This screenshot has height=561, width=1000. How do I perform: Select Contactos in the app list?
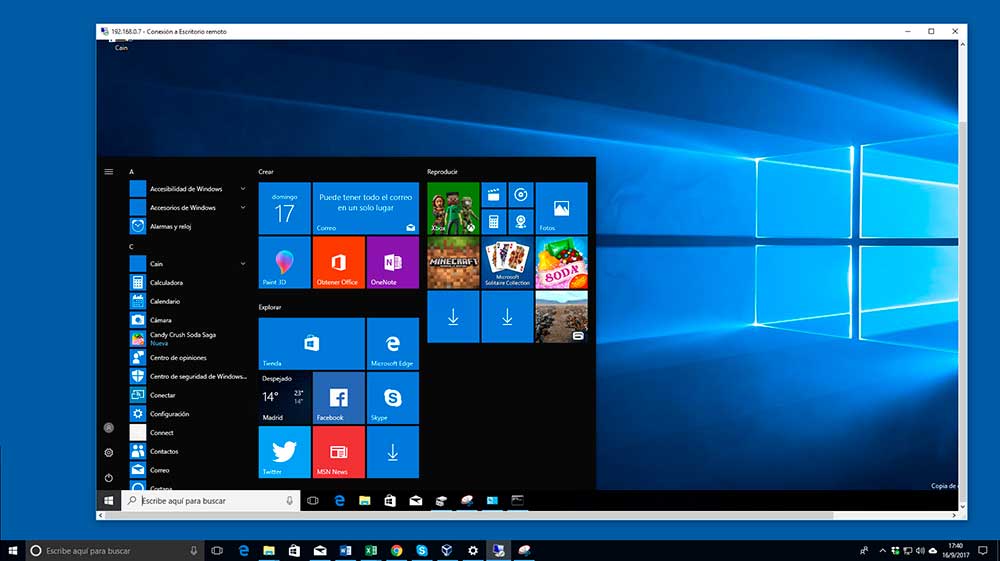click(189, 451)
